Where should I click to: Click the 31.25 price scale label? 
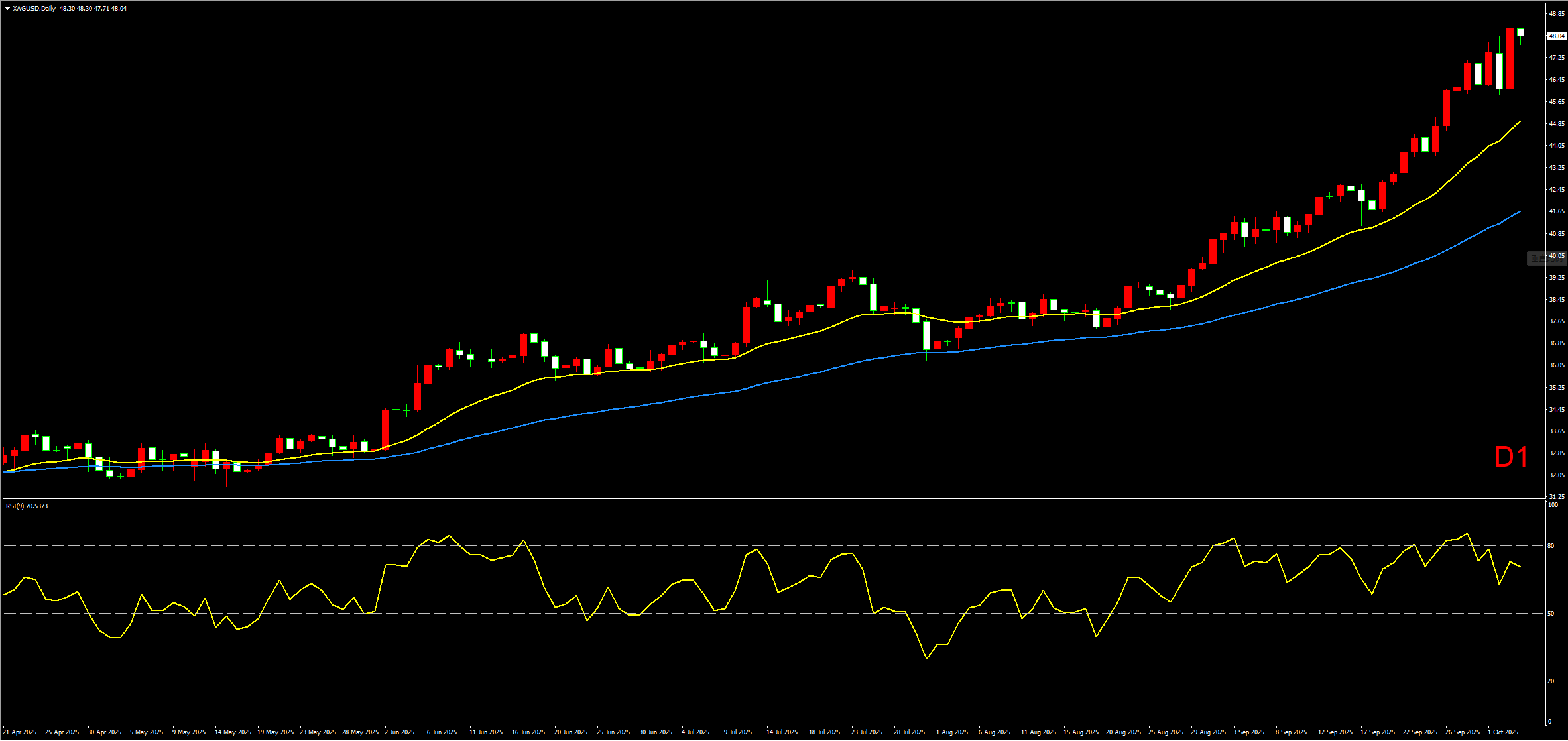coord(1556,497)
